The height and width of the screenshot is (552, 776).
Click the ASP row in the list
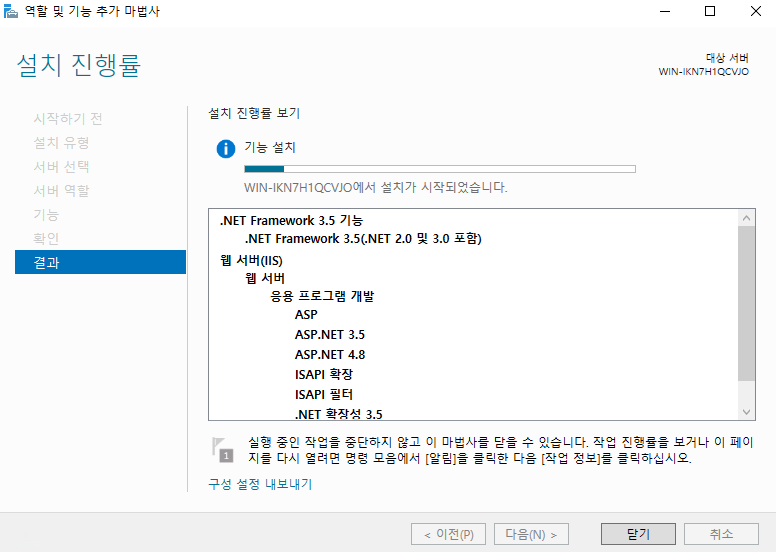[306, 314]
